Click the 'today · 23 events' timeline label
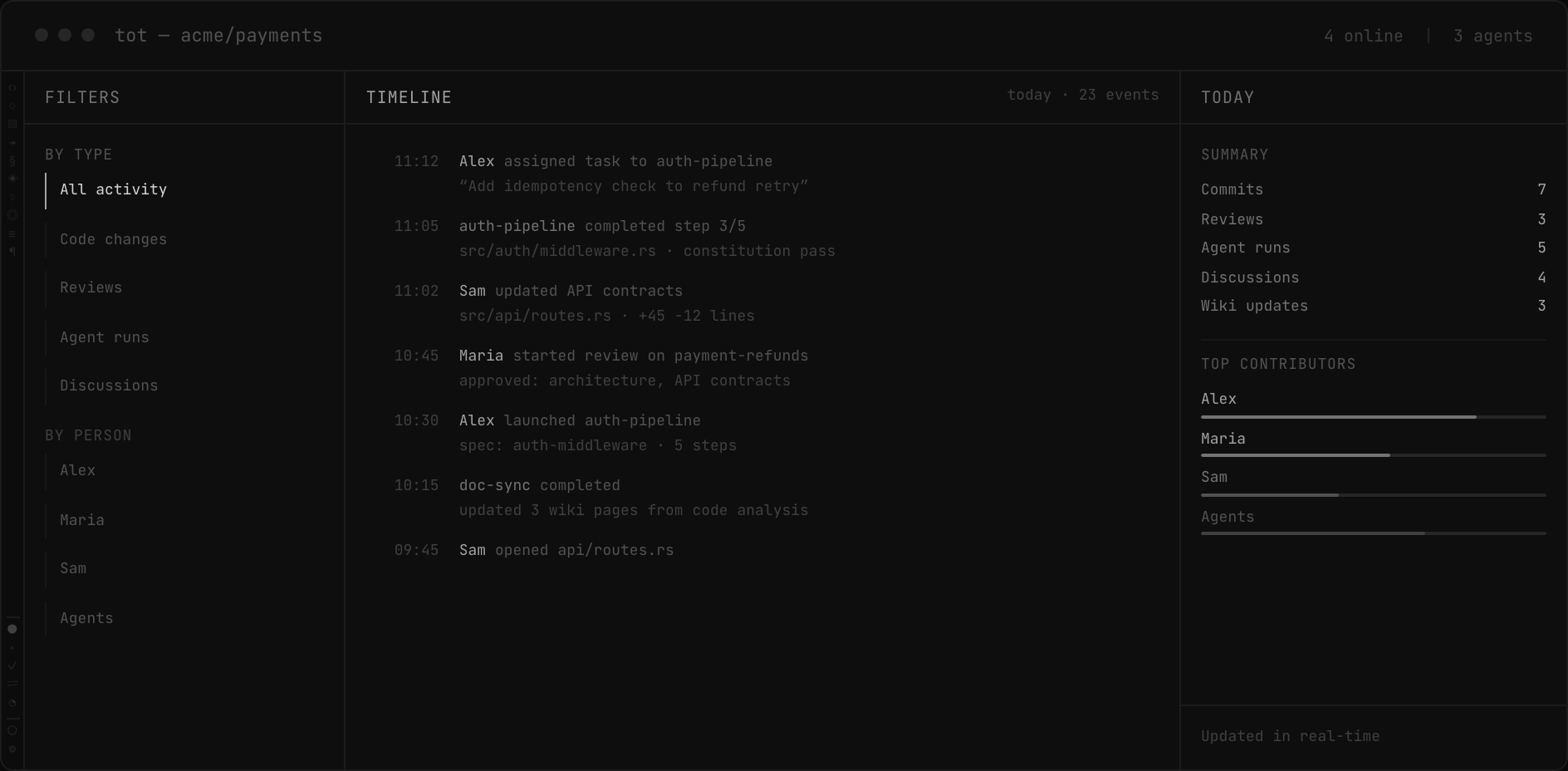The height and width of the screenshot is (771, 1568). click(1083, 96)
